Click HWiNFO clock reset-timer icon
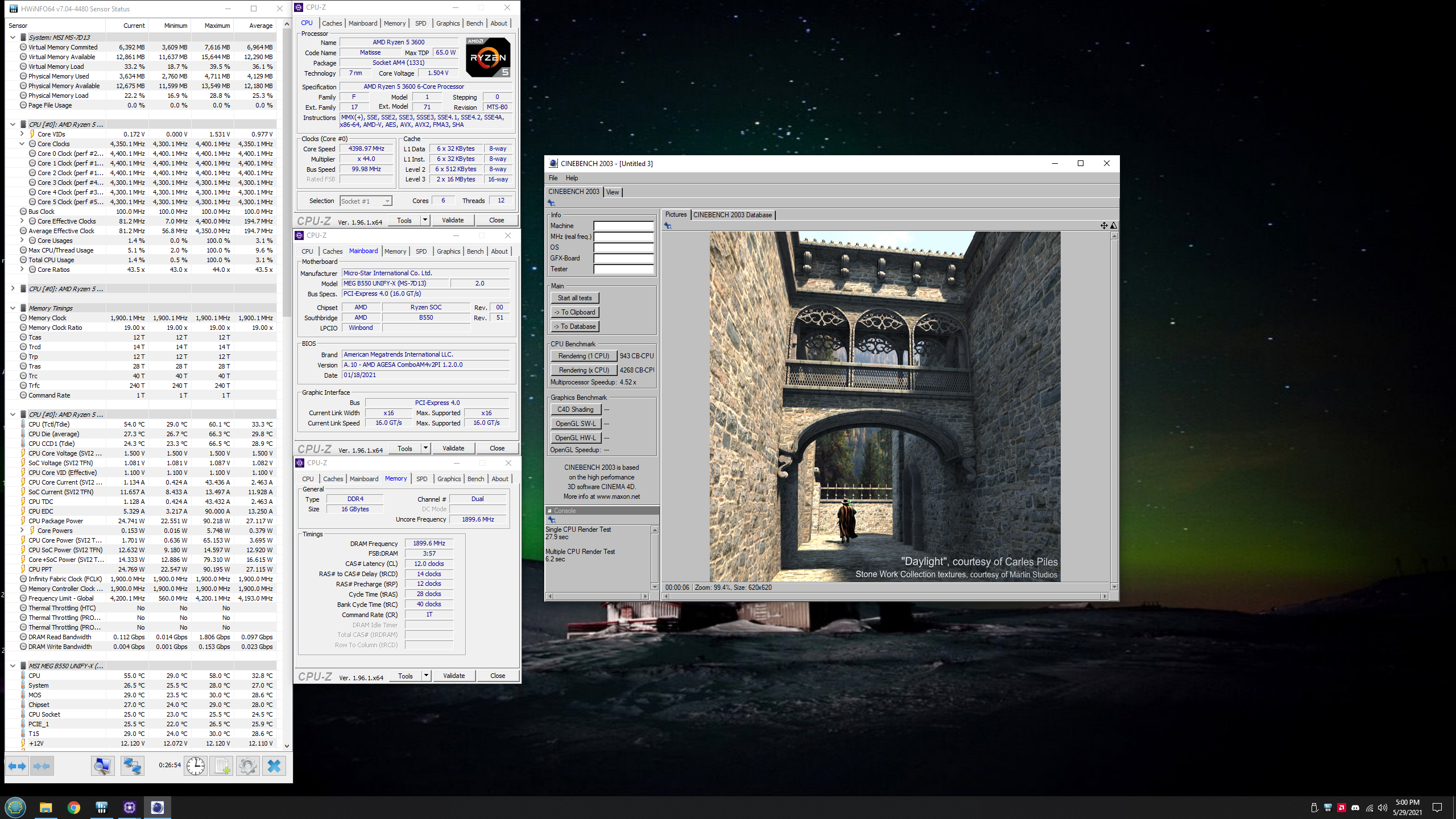The width and height of the screenshot is (1456, 819). (x=196, y=766)
